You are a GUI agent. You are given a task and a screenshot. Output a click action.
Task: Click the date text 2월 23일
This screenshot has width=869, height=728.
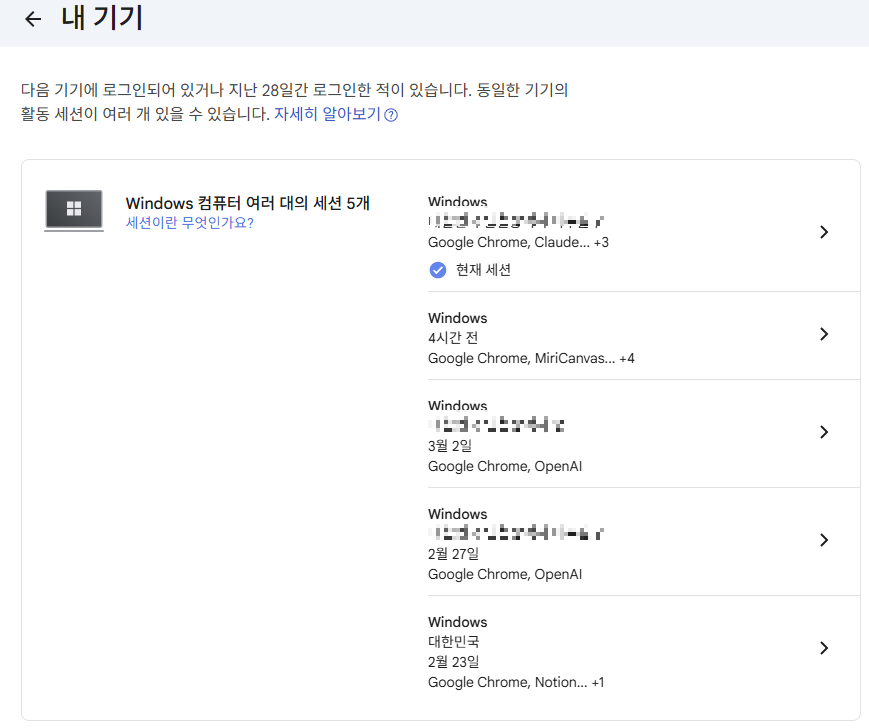coord(453,662)
